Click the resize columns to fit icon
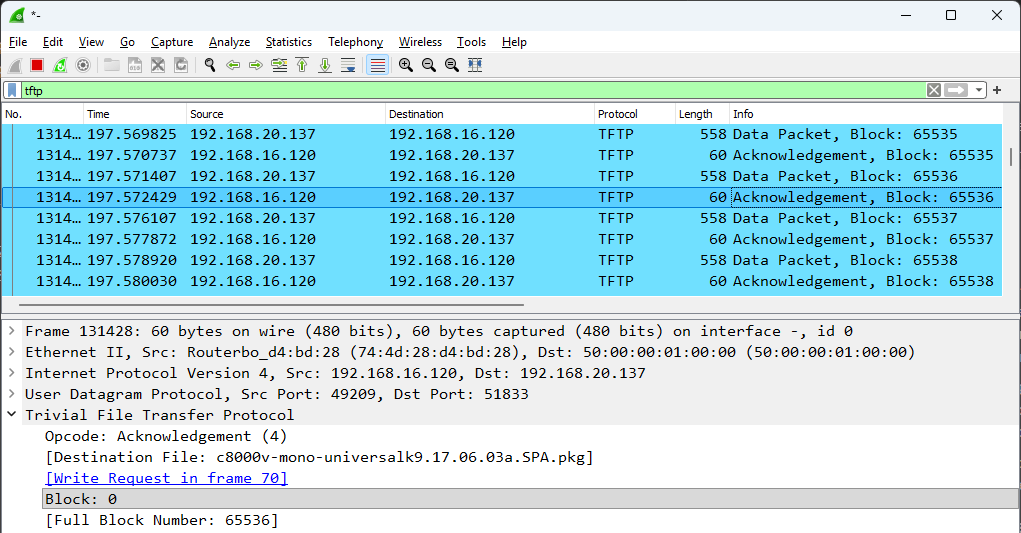 [475, 65]
